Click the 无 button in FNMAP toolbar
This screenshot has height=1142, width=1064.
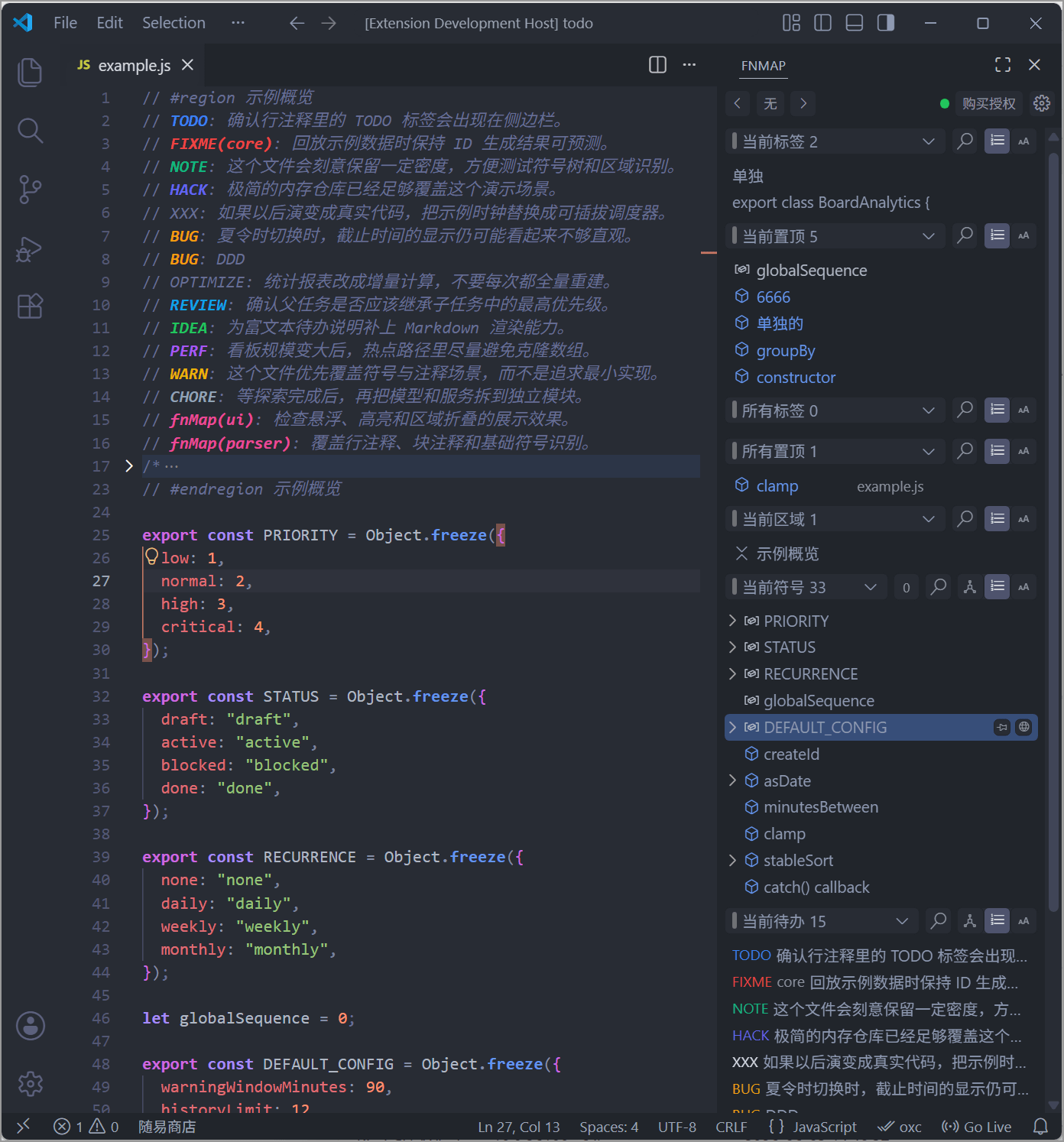[x=770, y=103]
